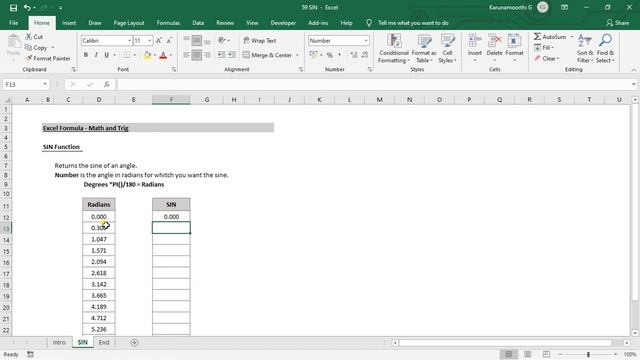
Task: Open Cell Styles gallery
Action: click(447, 49)
